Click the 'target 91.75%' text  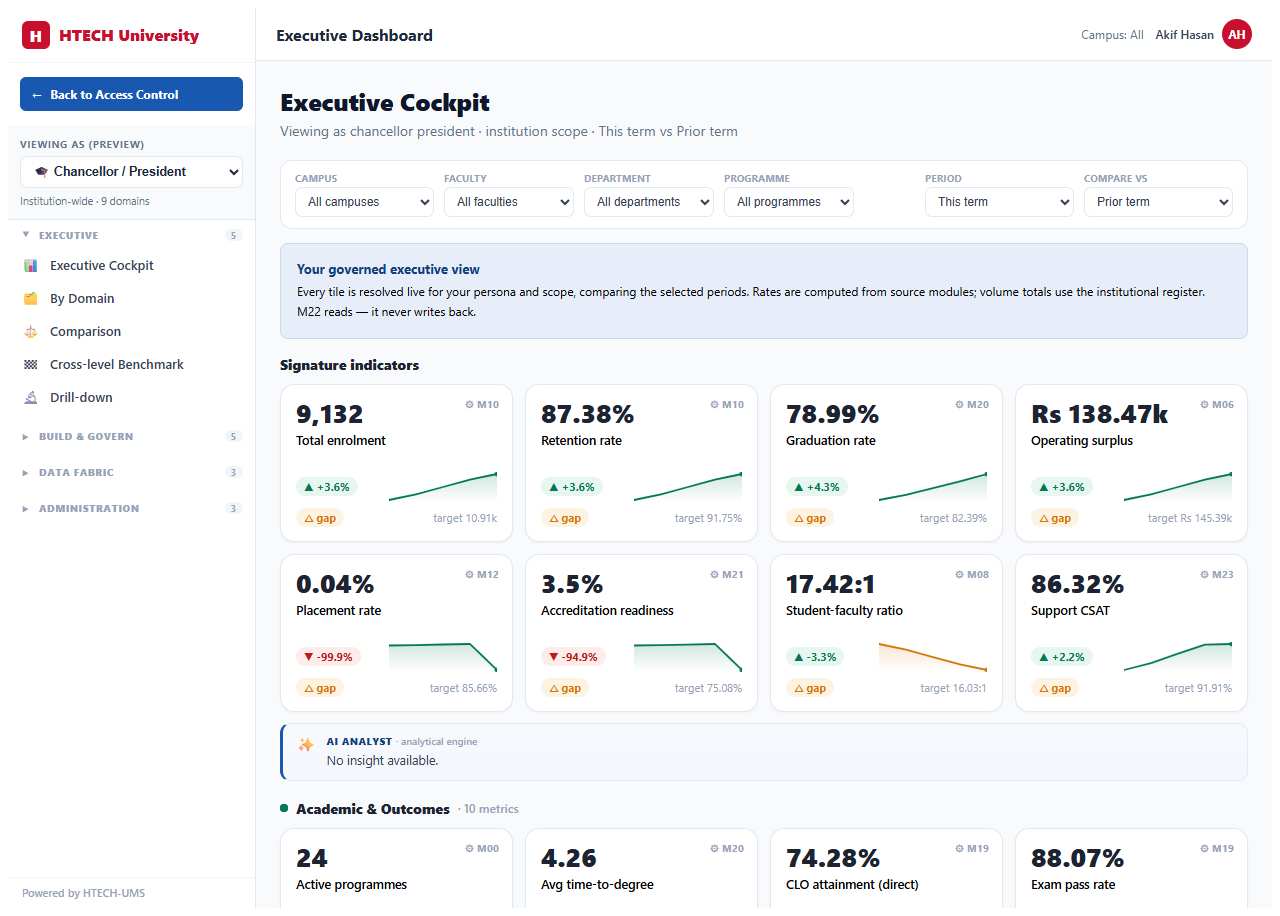pos(708,519)
